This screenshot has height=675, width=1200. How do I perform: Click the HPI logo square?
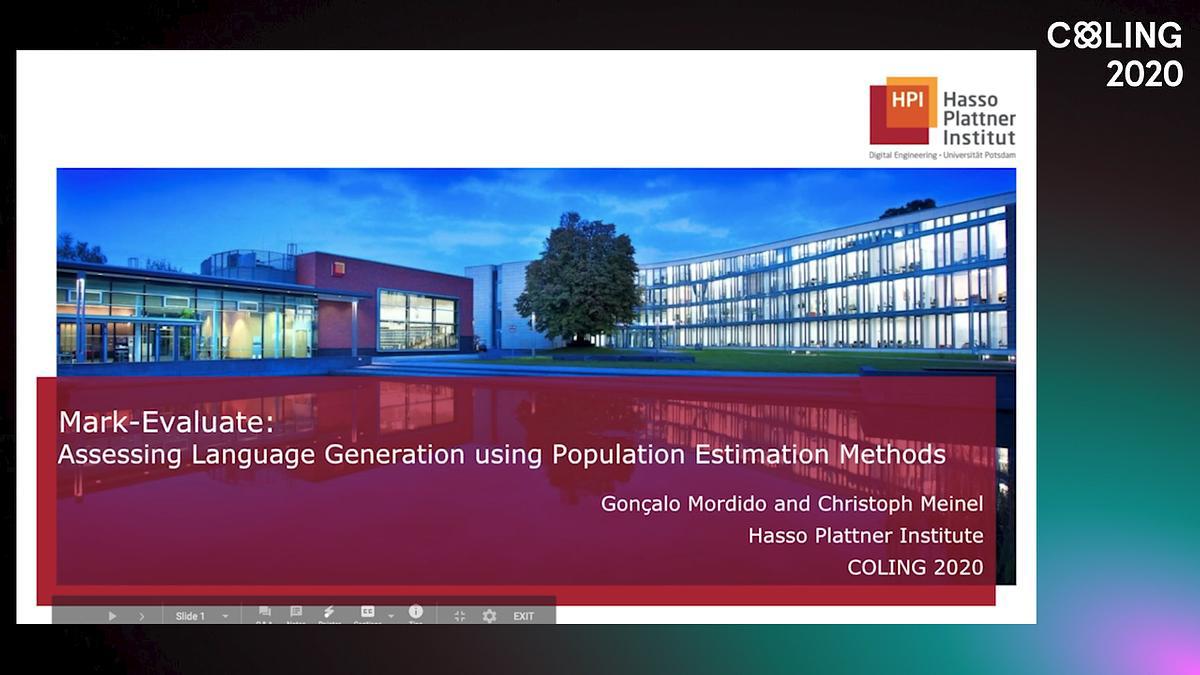[903, 109]
